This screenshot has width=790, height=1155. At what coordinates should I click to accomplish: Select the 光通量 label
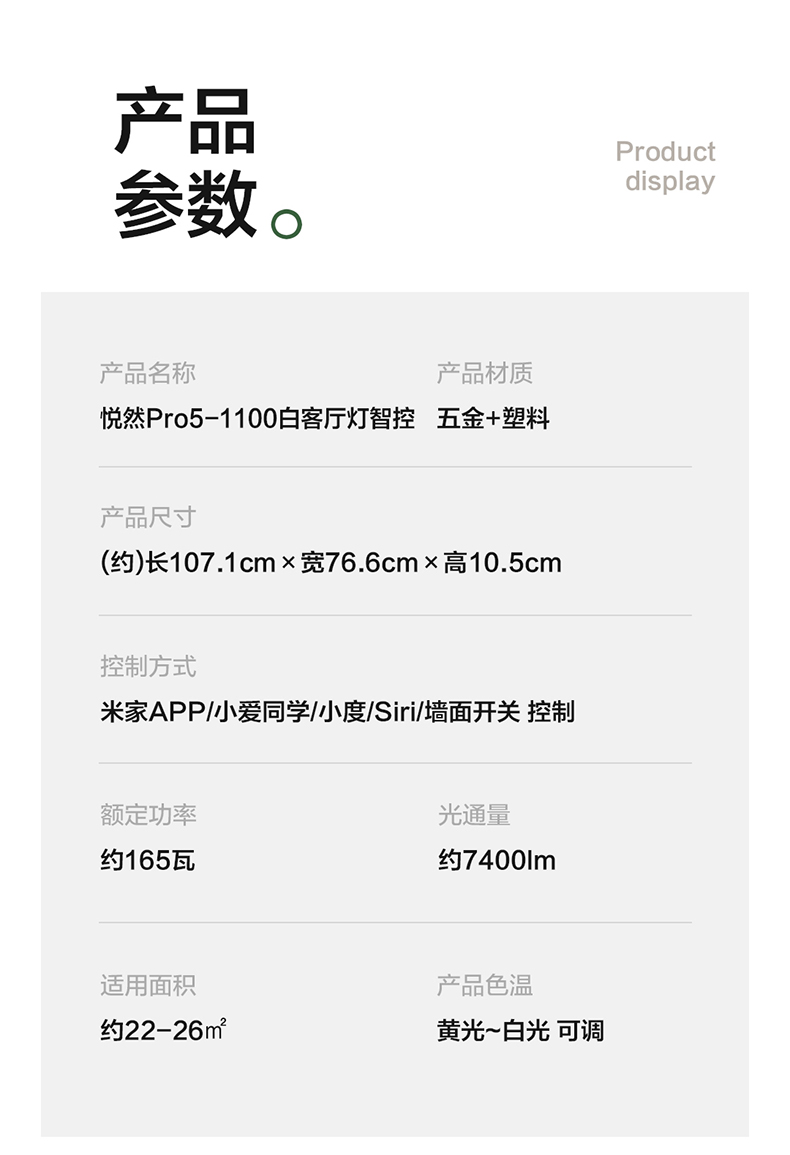[473, 815]
